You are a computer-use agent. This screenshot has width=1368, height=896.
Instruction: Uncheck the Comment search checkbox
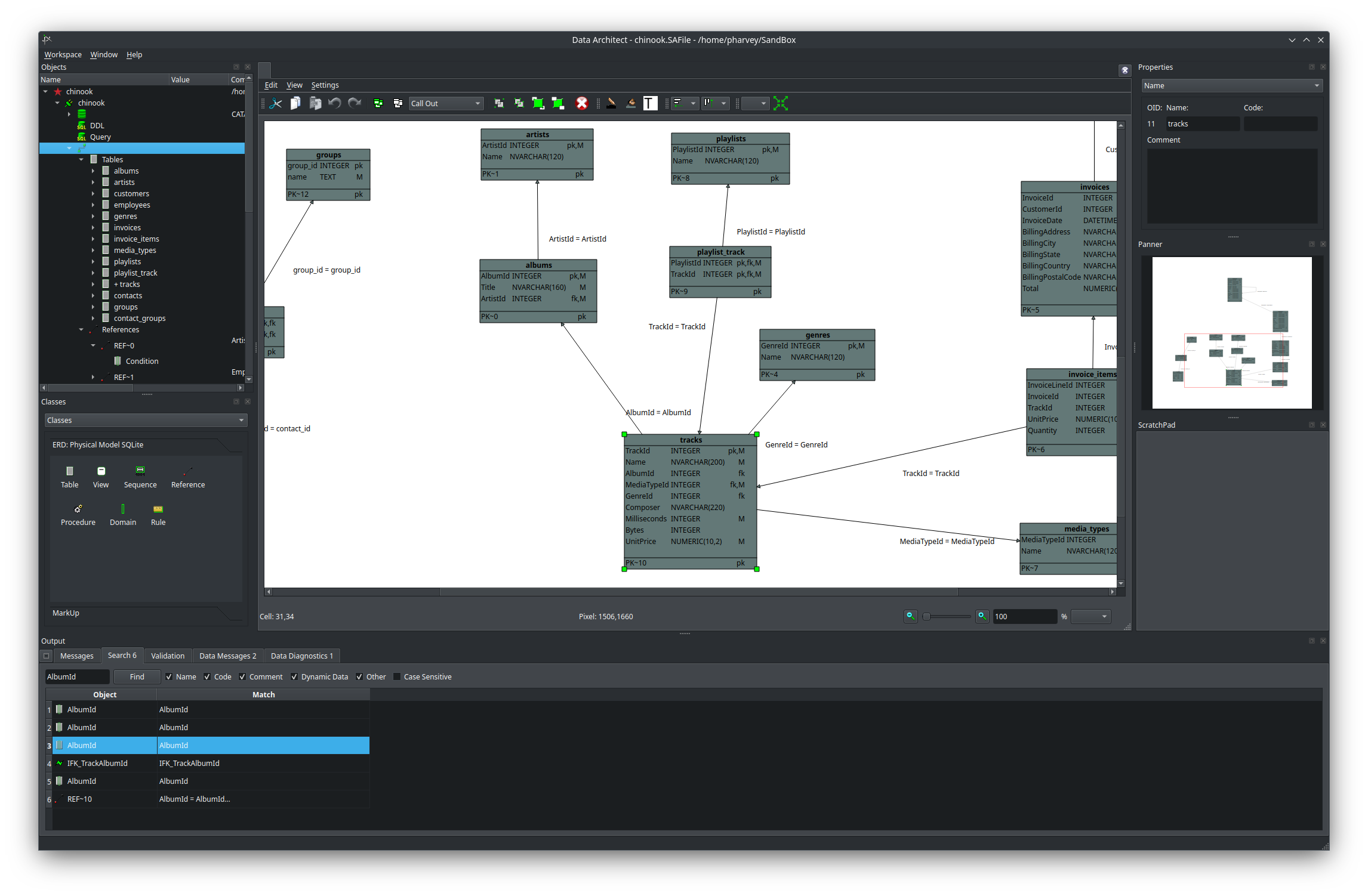tap(242, 676)
